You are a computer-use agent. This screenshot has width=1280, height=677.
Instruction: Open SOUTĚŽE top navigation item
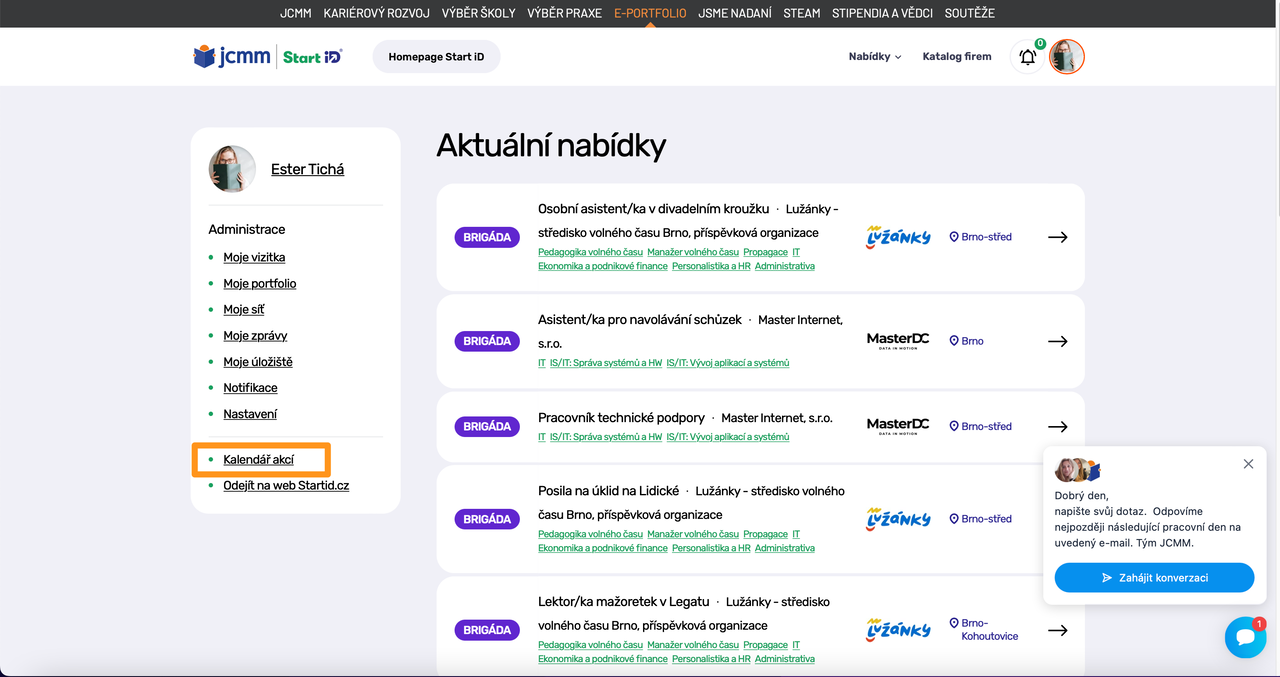pos(970,13)
